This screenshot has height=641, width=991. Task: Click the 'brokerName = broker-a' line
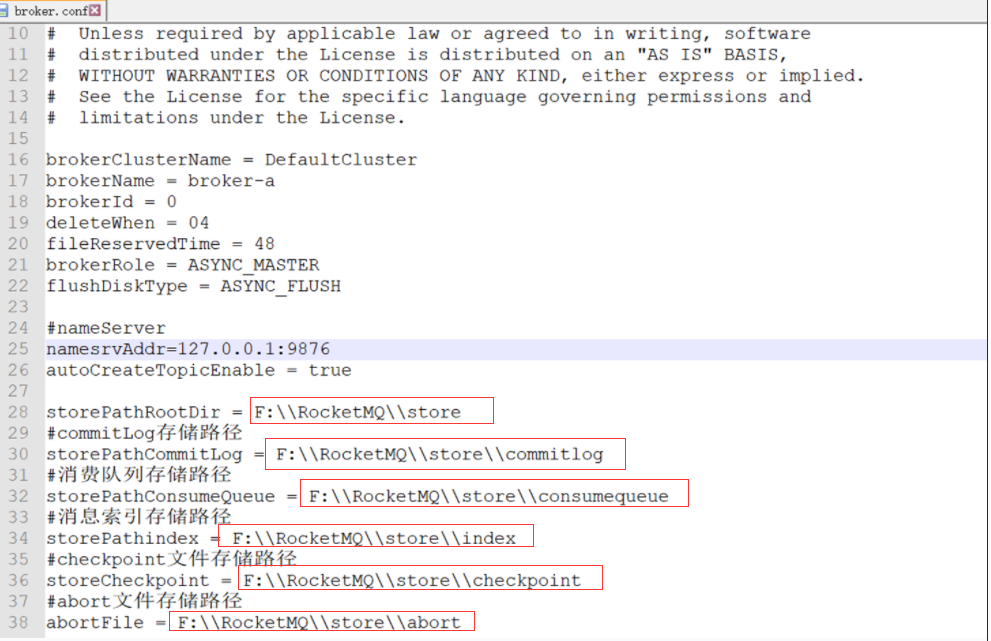[161, 181]
